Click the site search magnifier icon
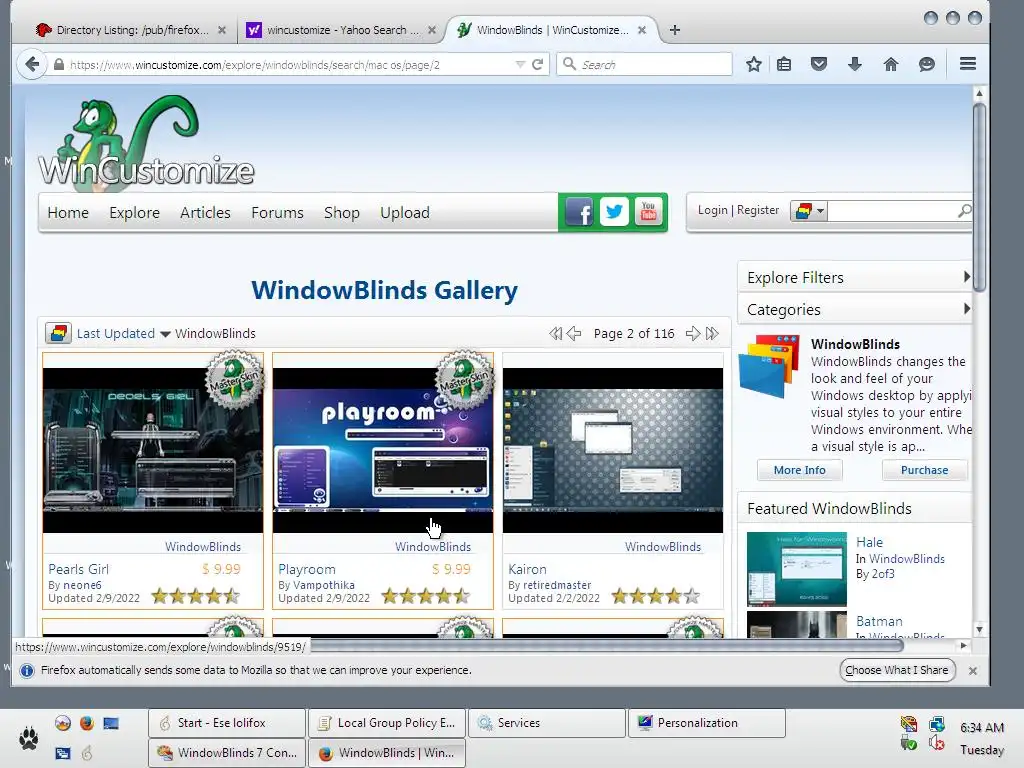 [964, 210]
